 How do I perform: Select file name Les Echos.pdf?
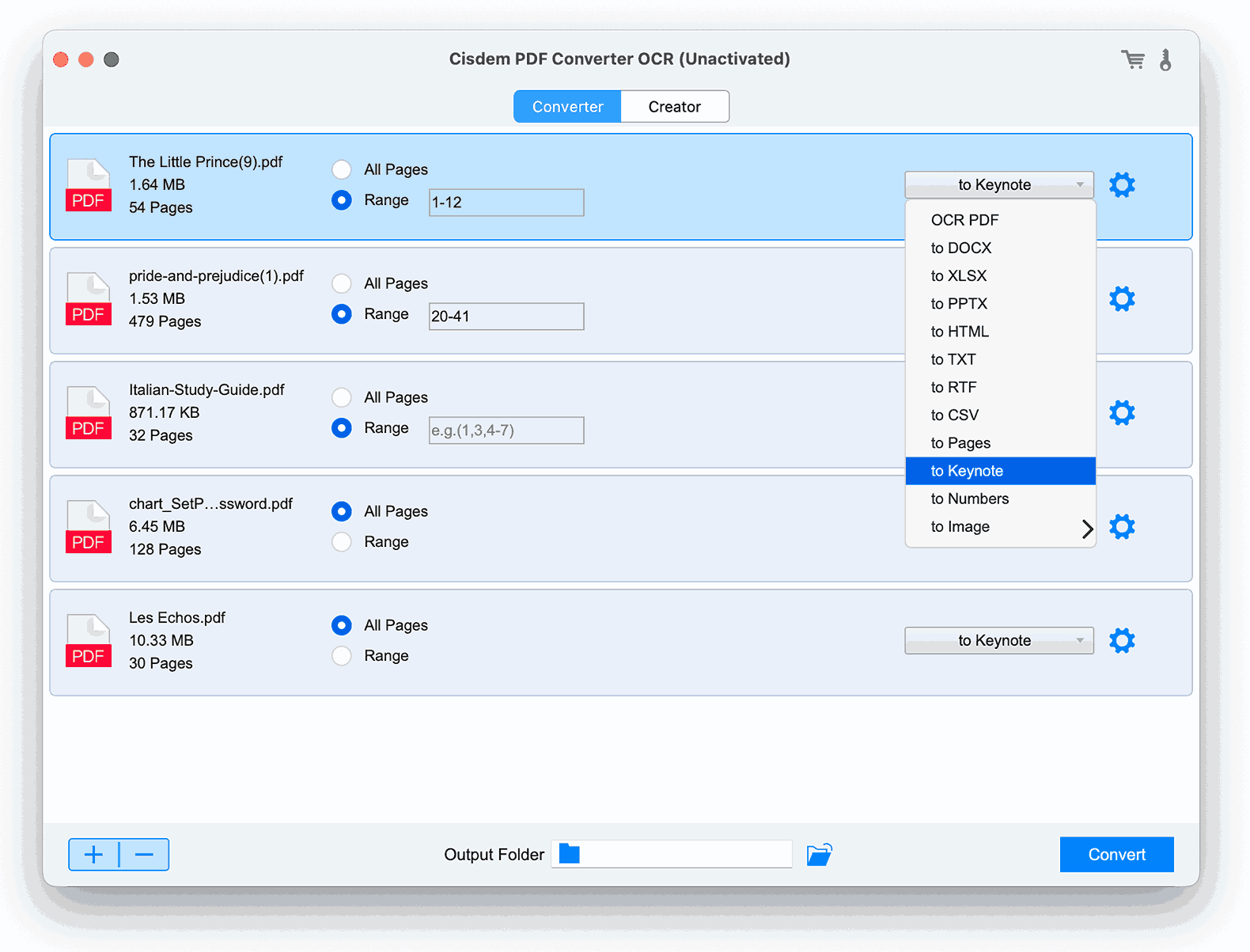[x=177, y=618]
